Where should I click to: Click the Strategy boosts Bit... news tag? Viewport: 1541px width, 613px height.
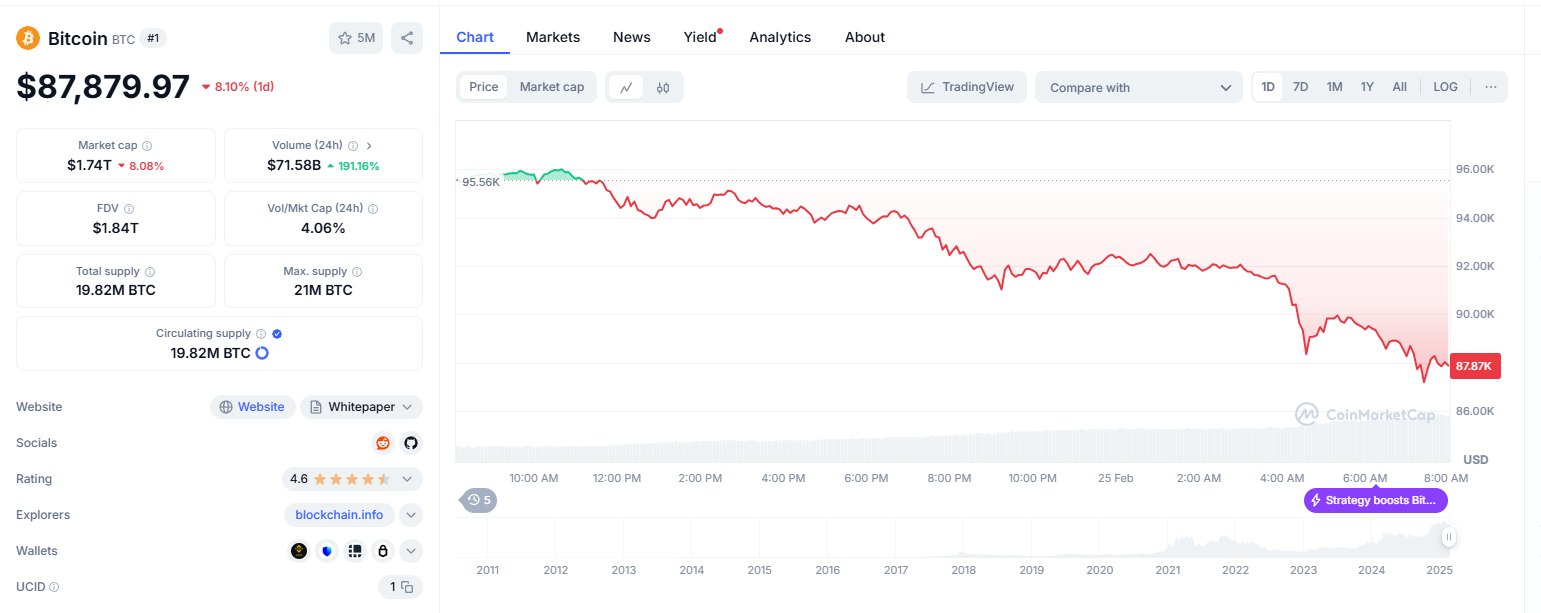pos(1375,500)
